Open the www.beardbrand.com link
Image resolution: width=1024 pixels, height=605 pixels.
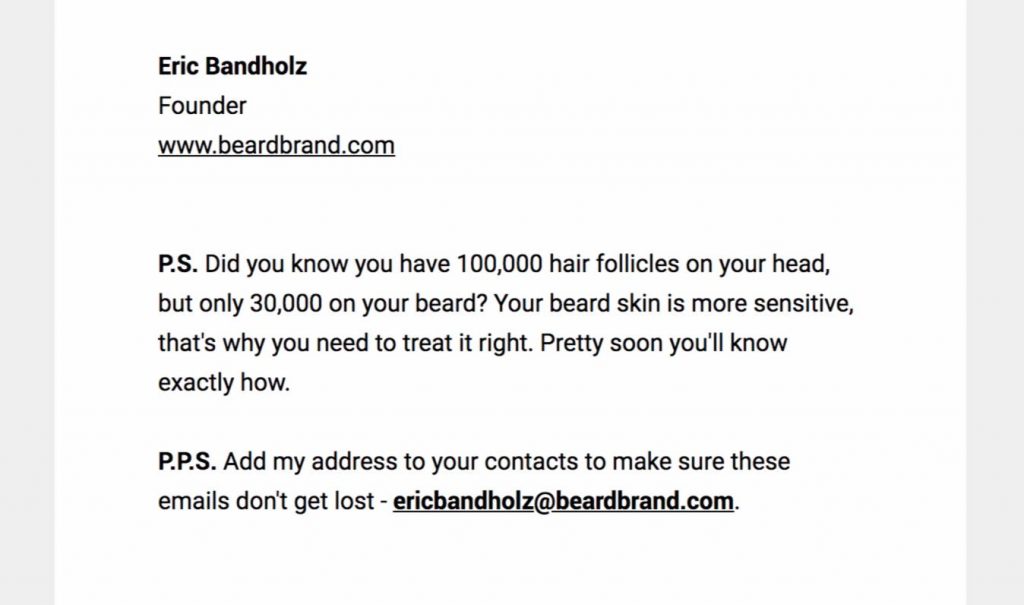[x=276, y=145]
